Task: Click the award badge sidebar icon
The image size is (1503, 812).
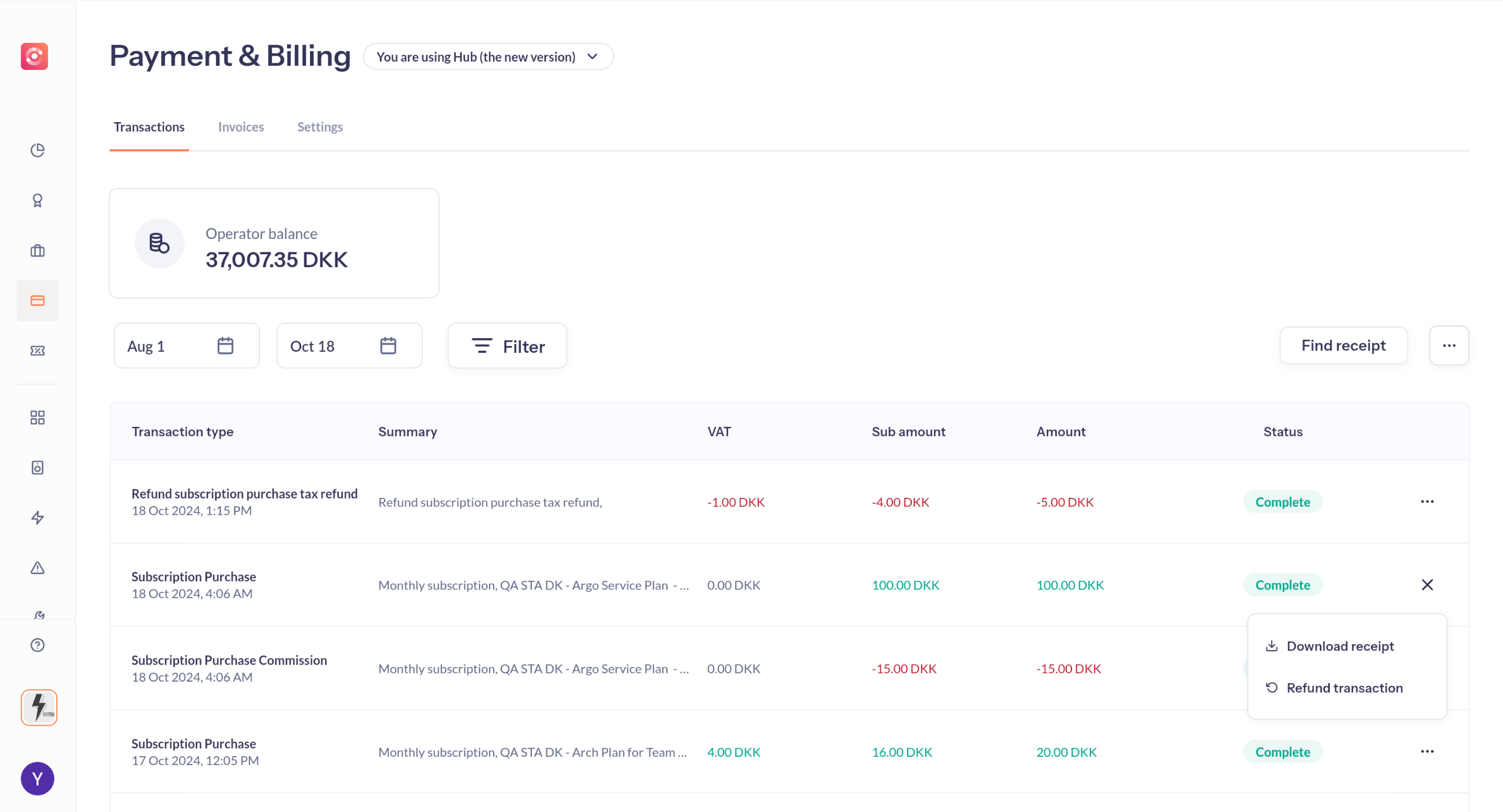Action: (x=38, y=201)
